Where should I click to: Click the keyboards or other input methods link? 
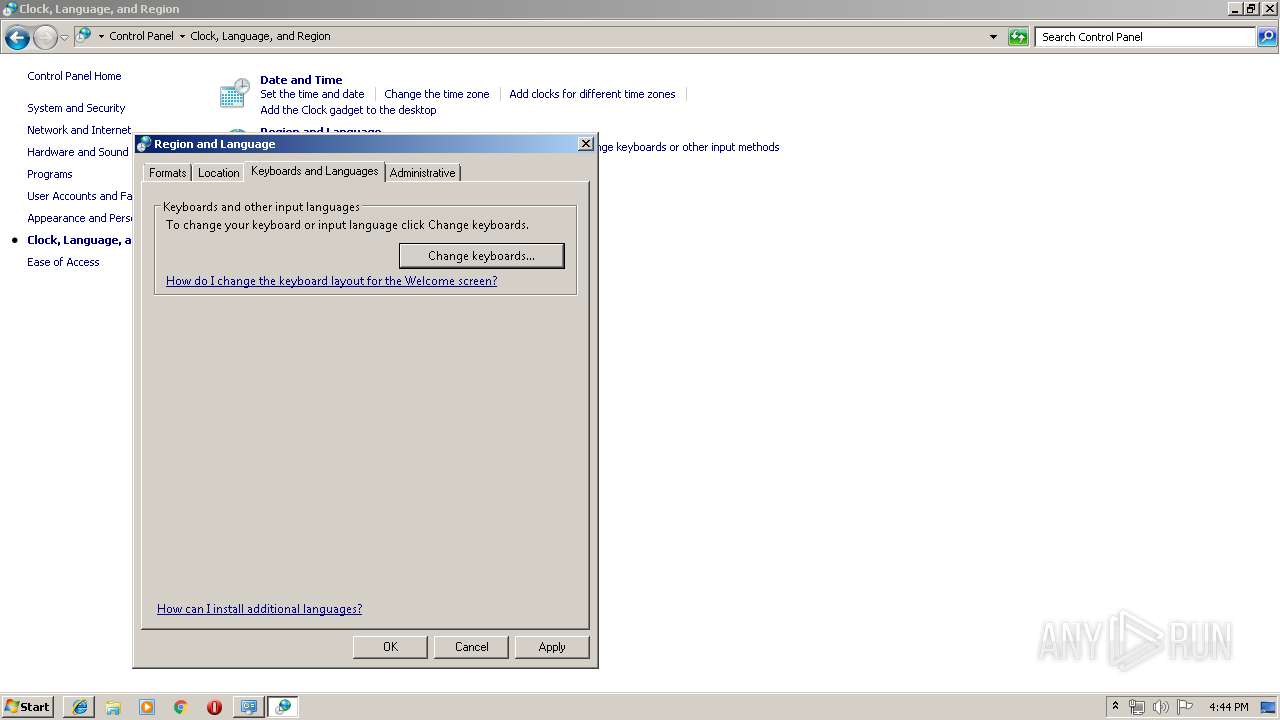[689, 147]
